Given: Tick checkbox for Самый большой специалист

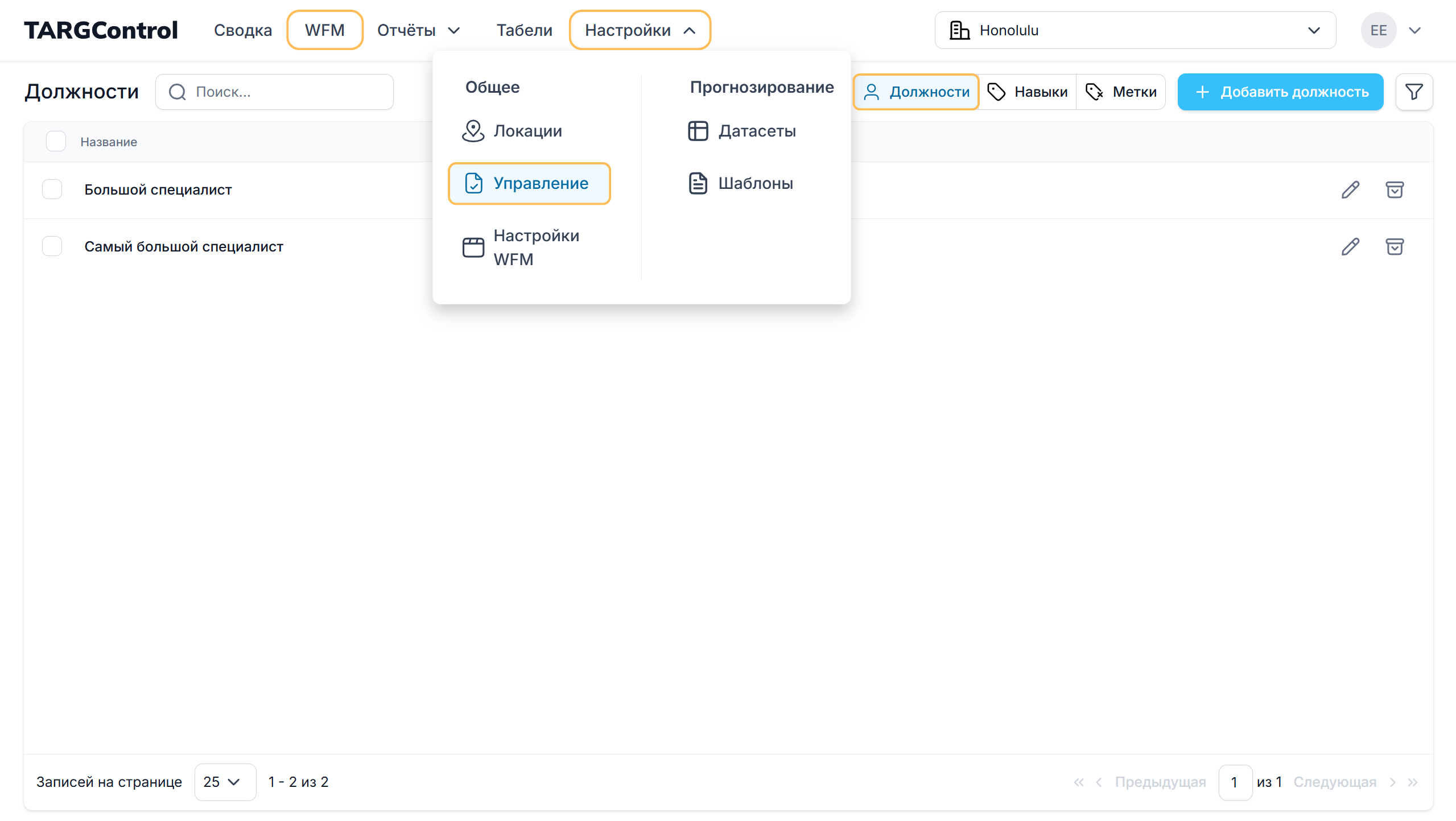Looking at the screenshot, I should pyautogui.click(x=52, y=246).
